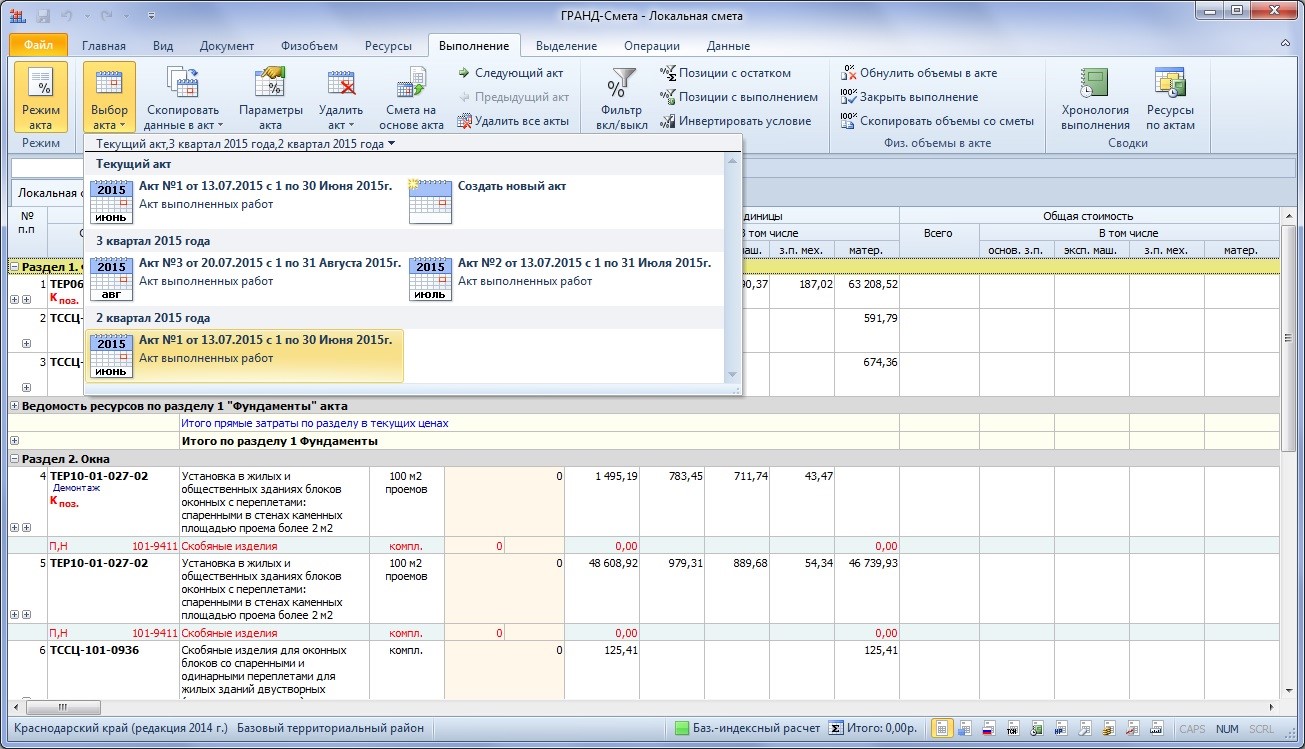The image size is (1305, 749).
Task: Select row 6 ТССЦ-101-0936 code
Action: (95, 651)
